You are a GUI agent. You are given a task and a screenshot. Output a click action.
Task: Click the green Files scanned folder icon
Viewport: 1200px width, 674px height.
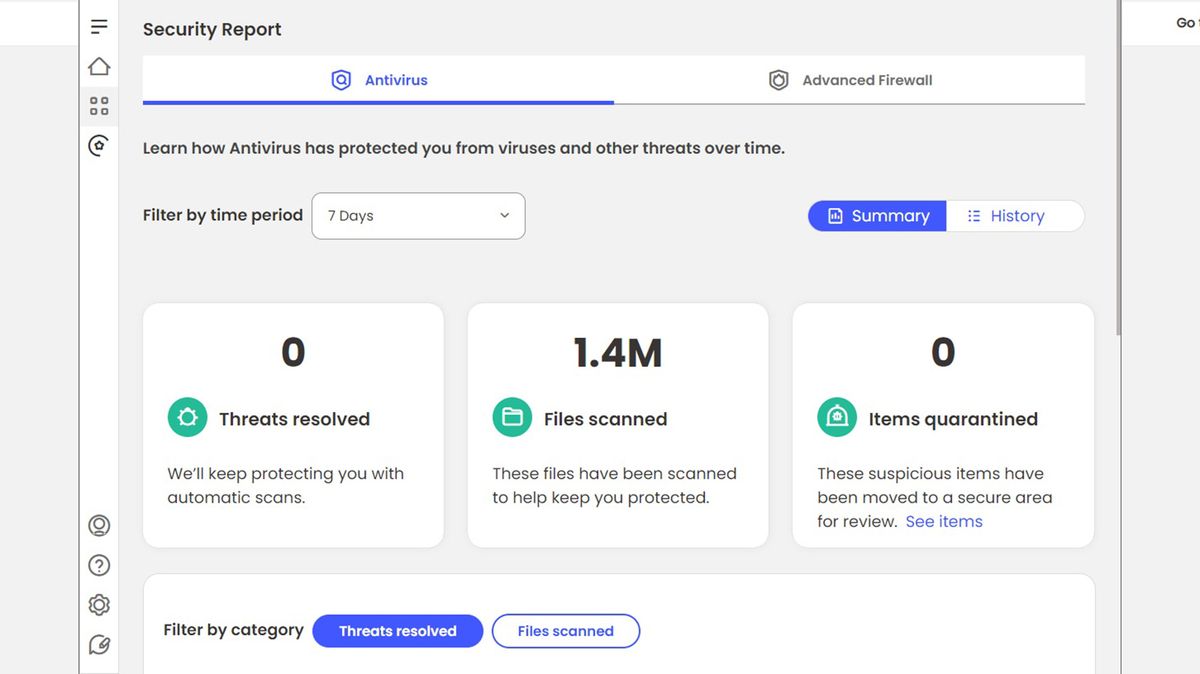512,418
